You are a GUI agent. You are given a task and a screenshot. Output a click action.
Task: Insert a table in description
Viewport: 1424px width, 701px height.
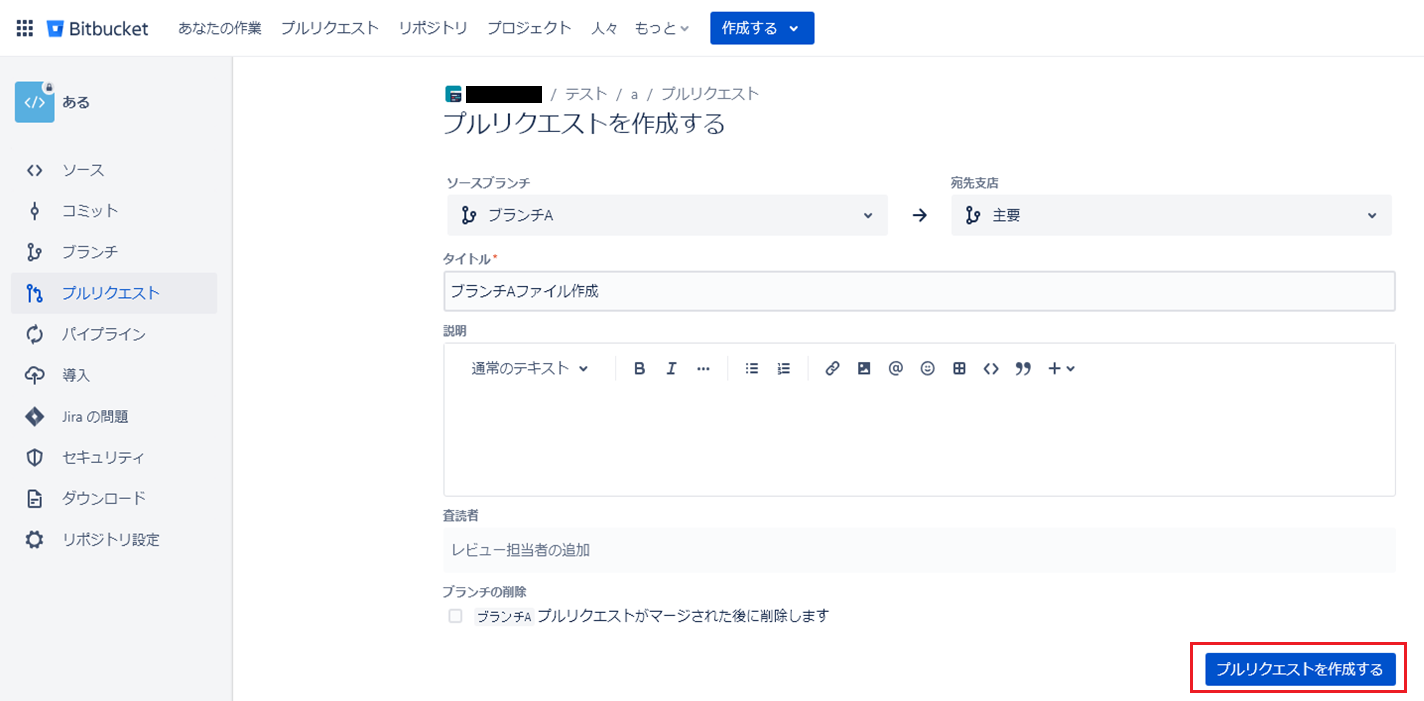pyautogui.click(x=959, y=368)
